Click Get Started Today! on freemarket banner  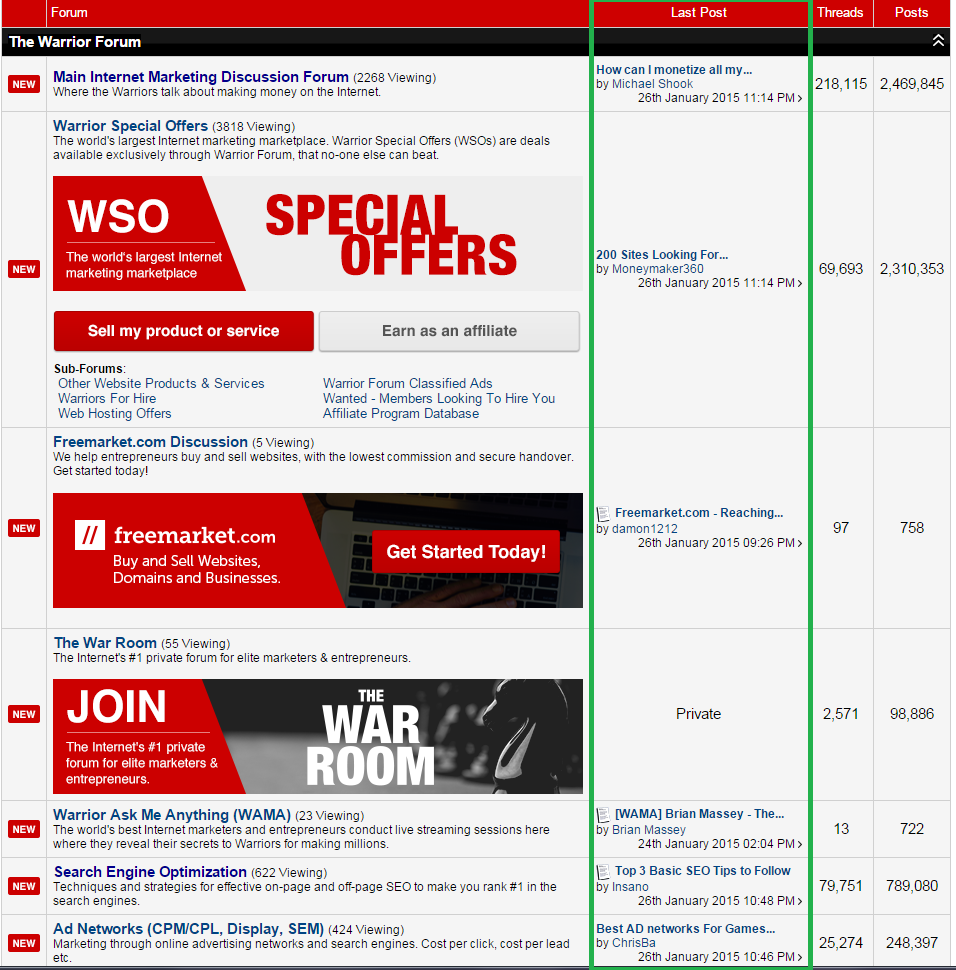pyautogui.click(x=466, y=551)
